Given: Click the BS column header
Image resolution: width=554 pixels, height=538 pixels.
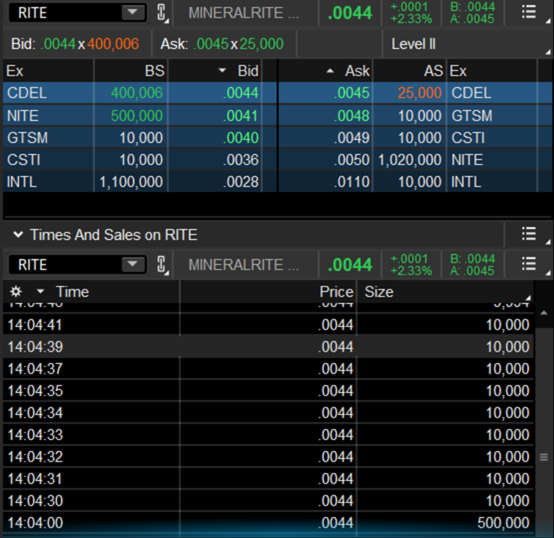Looking at the screenshot, I should [x=131, y=71].
